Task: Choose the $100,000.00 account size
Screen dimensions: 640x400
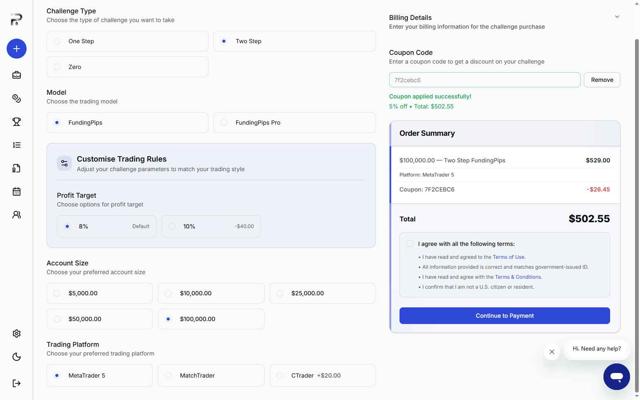Action: click(x=211, y=319)
